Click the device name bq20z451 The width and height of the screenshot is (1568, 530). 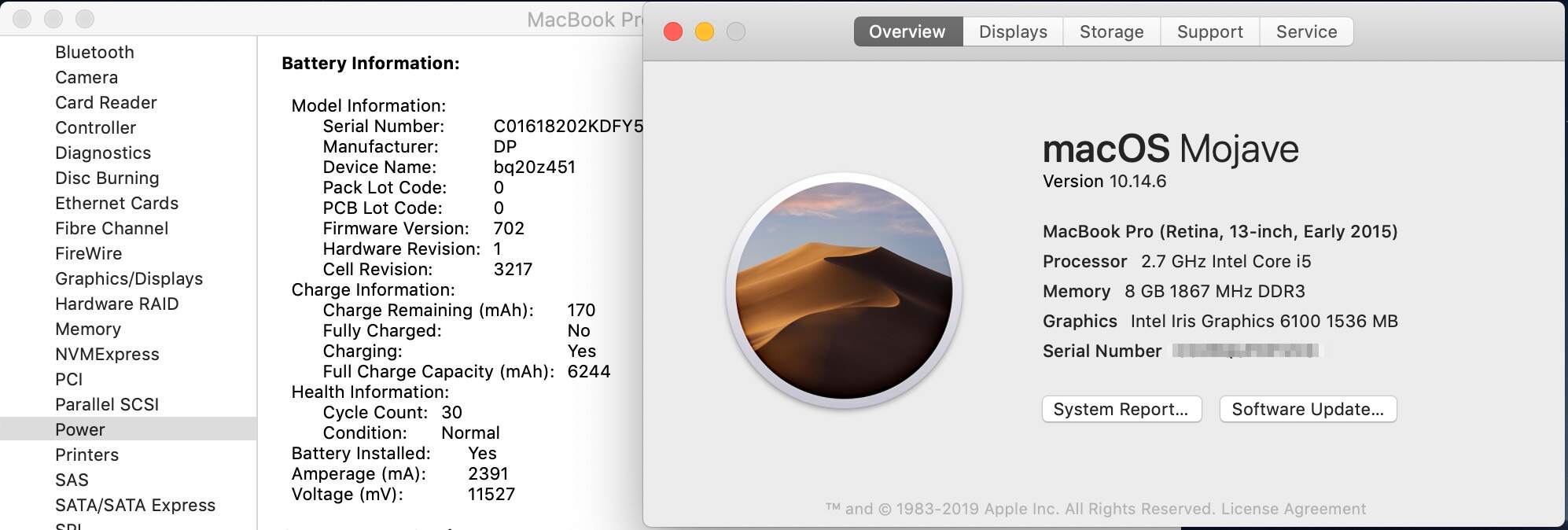[x=535, y=167]
